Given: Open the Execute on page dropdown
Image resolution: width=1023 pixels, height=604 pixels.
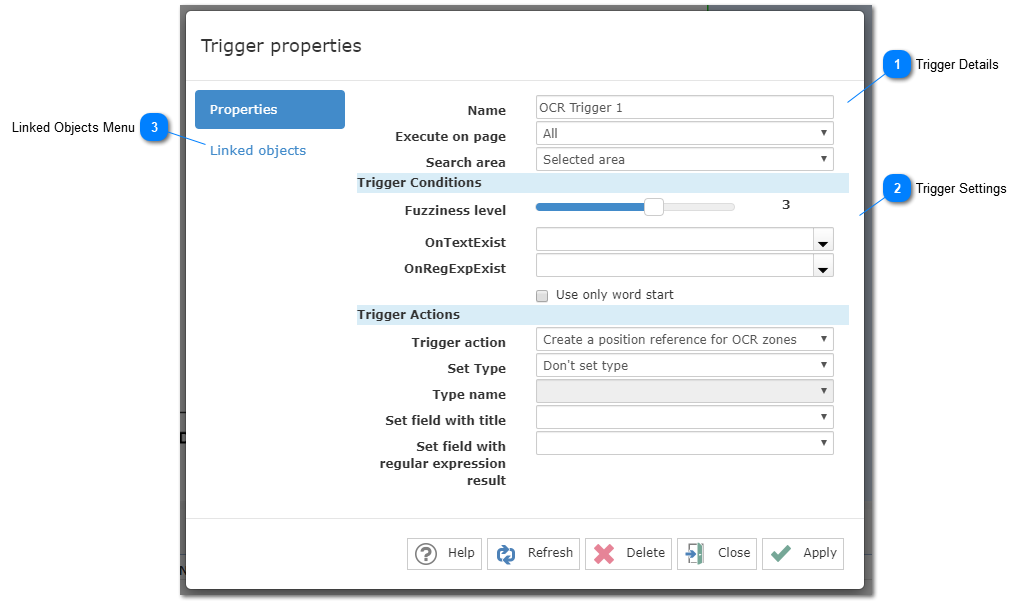Looking at the screenshot, I should click(684, 133).
